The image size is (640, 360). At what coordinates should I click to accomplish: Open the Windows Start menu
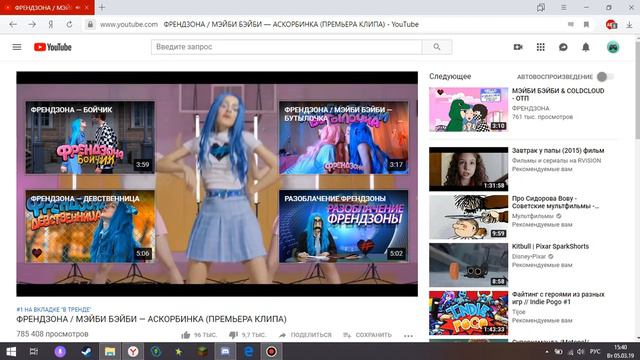click(11, 351)
